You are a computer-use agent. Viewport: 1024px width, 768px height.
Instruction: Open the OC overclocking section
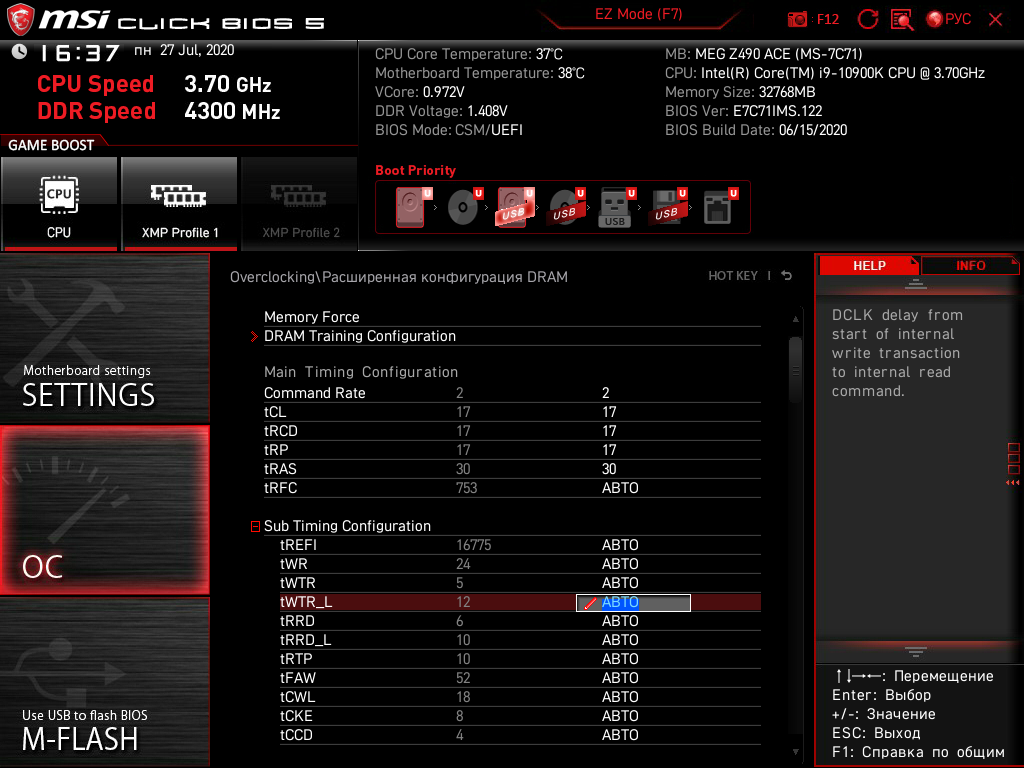click(104, 510)
